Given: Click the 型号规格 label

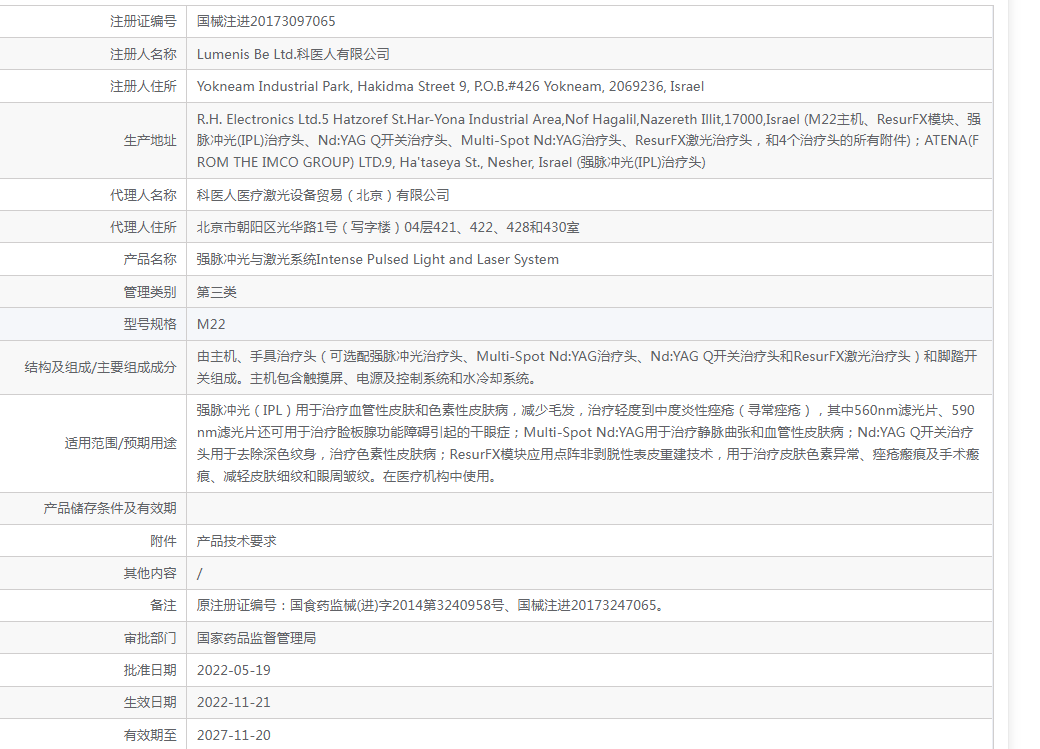Looking at the screenshot, I should 150,324.
